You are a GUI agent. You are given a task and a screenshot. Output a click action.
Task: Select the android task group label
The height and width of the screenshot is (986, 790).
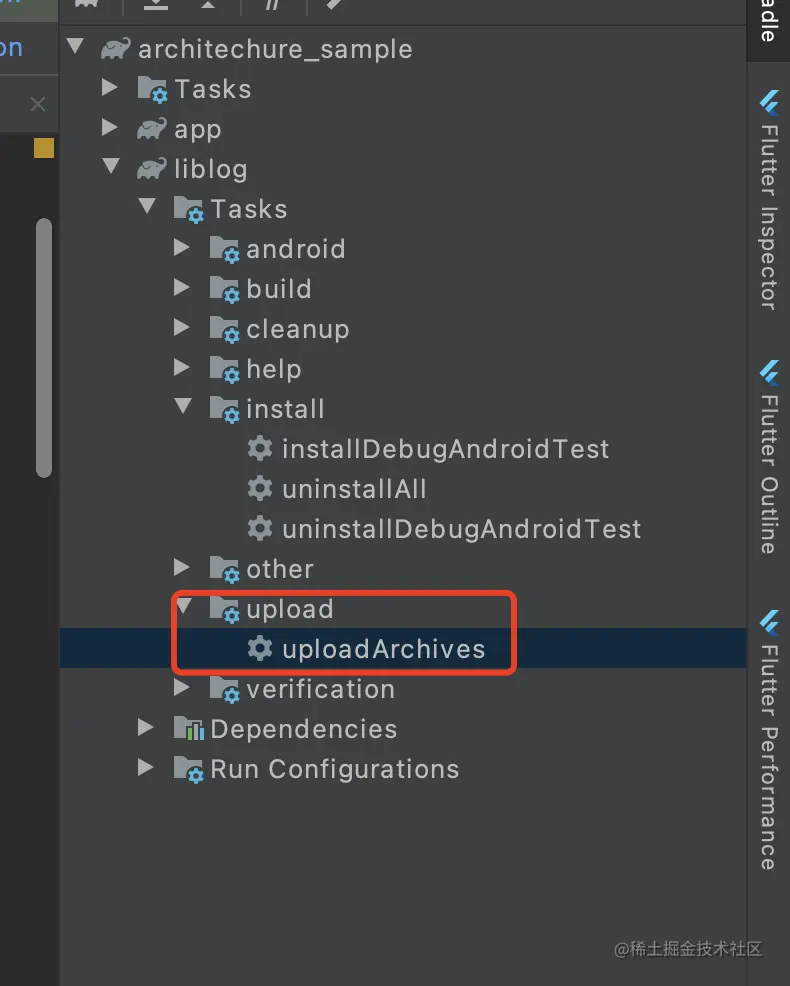pyautogui.click(x=295, y=249)
